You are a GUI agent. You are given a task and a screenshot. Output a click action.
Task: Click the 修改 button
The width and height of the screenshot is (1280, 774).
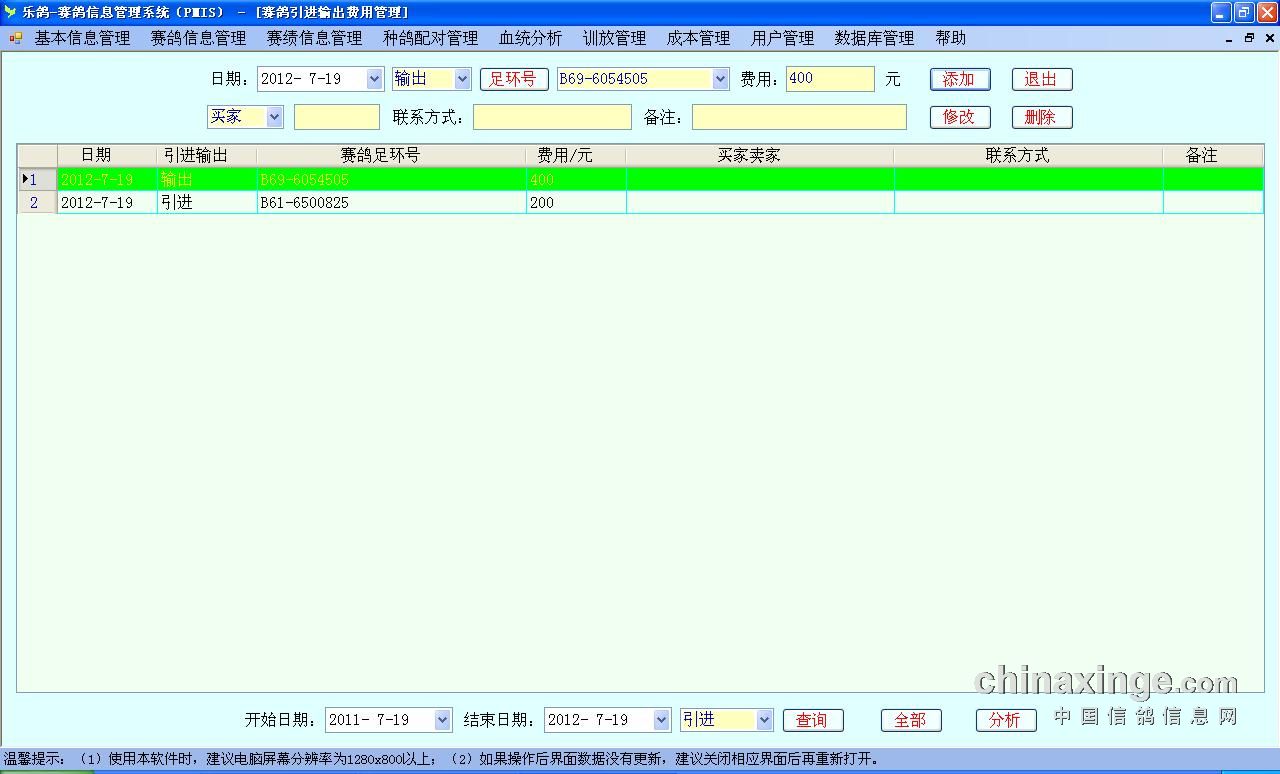click(x=959, y=117)
